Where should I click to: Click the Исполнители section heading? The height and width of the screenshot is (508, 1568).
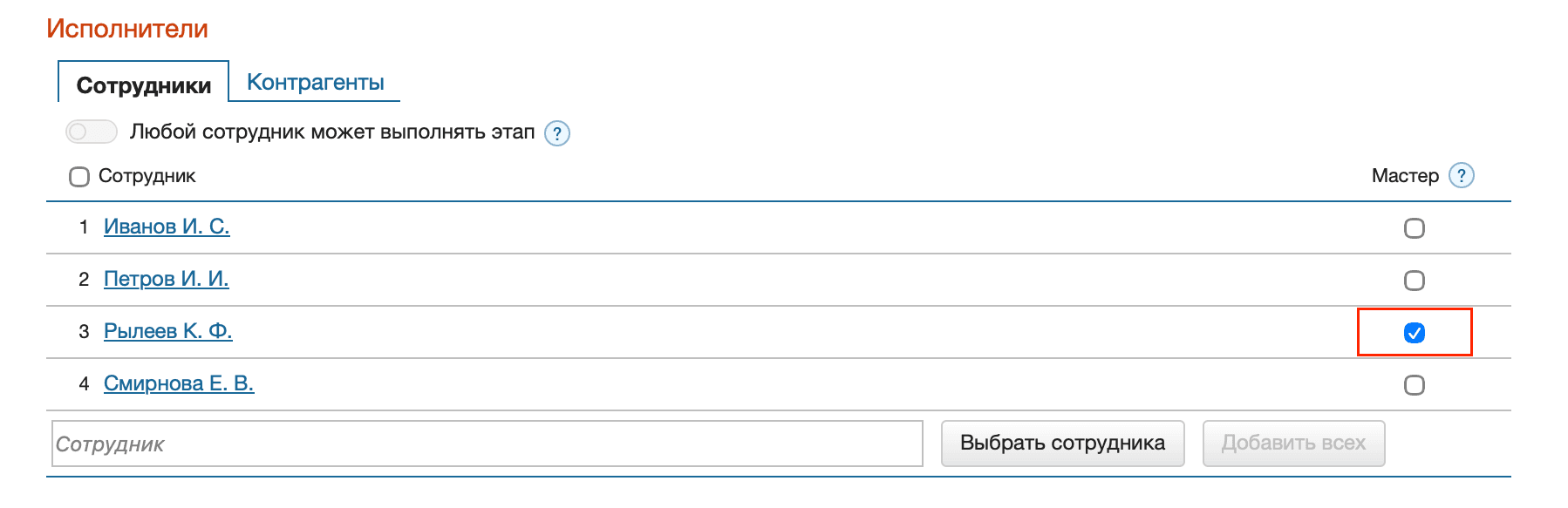[x=127, y=29]
